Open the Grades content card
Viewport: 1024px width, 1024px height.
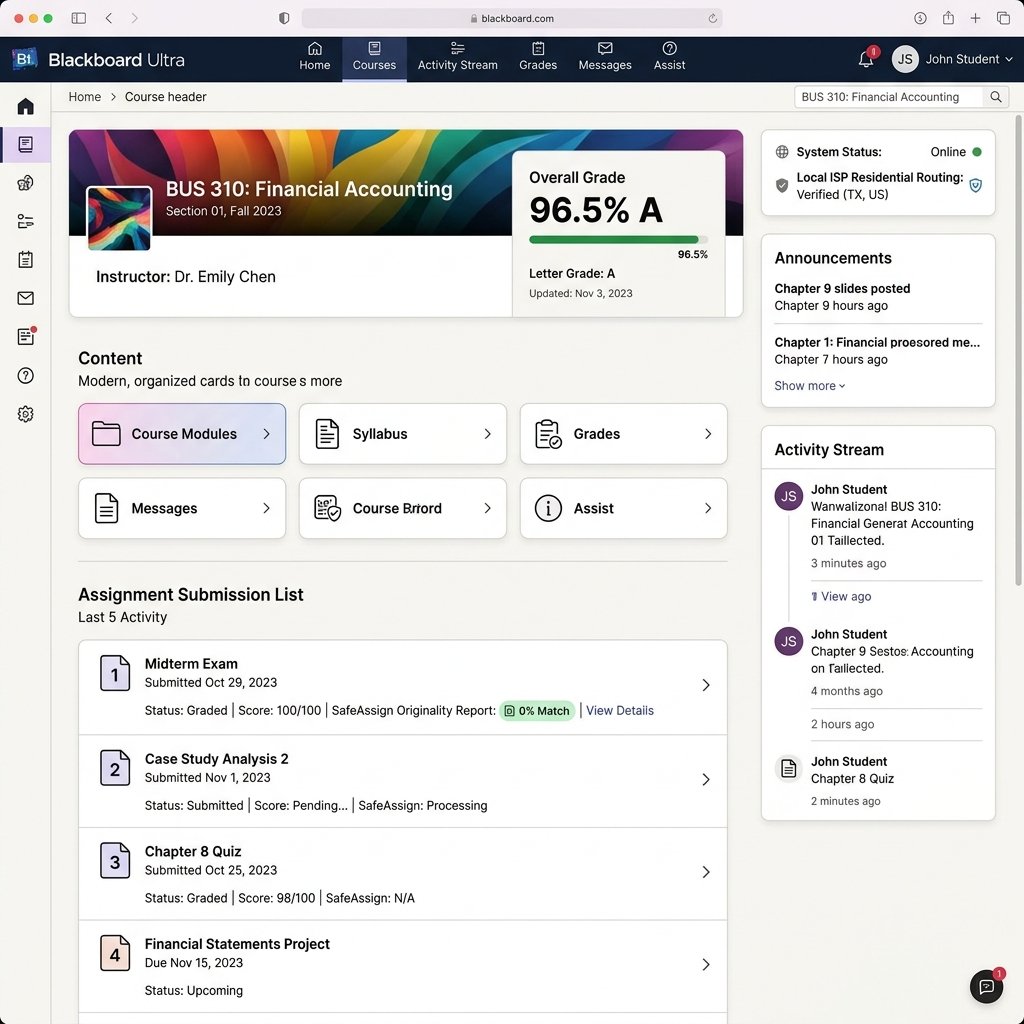(x=624, y=434)
